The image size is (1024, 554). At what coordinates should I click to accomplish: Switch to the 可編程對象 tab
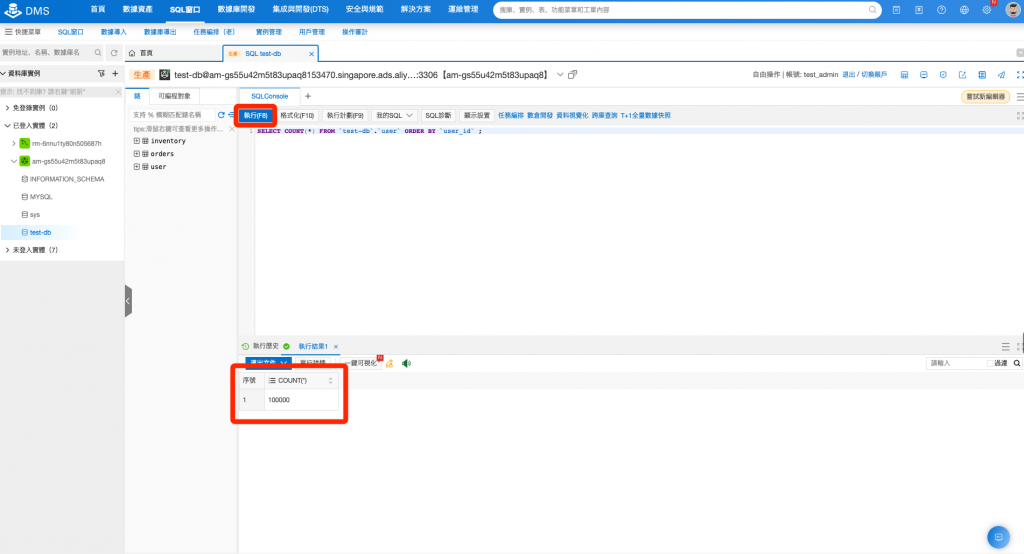(174, 96)
